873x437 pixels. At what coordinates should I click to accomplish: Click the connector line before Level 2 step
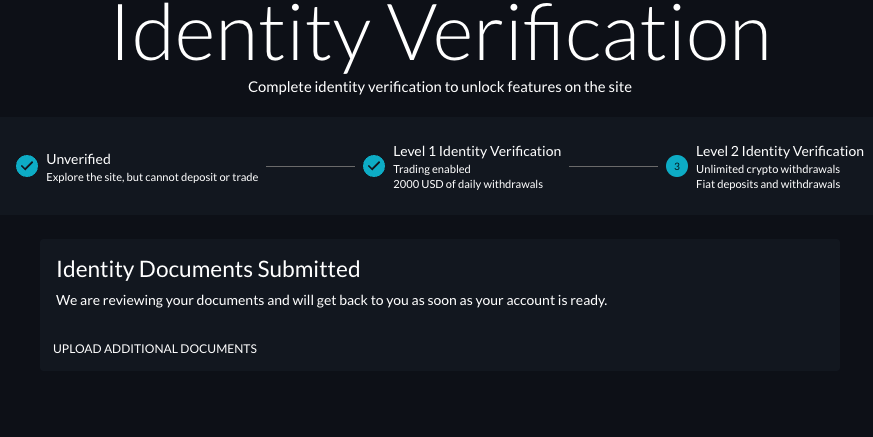click(x=613, y=166)
